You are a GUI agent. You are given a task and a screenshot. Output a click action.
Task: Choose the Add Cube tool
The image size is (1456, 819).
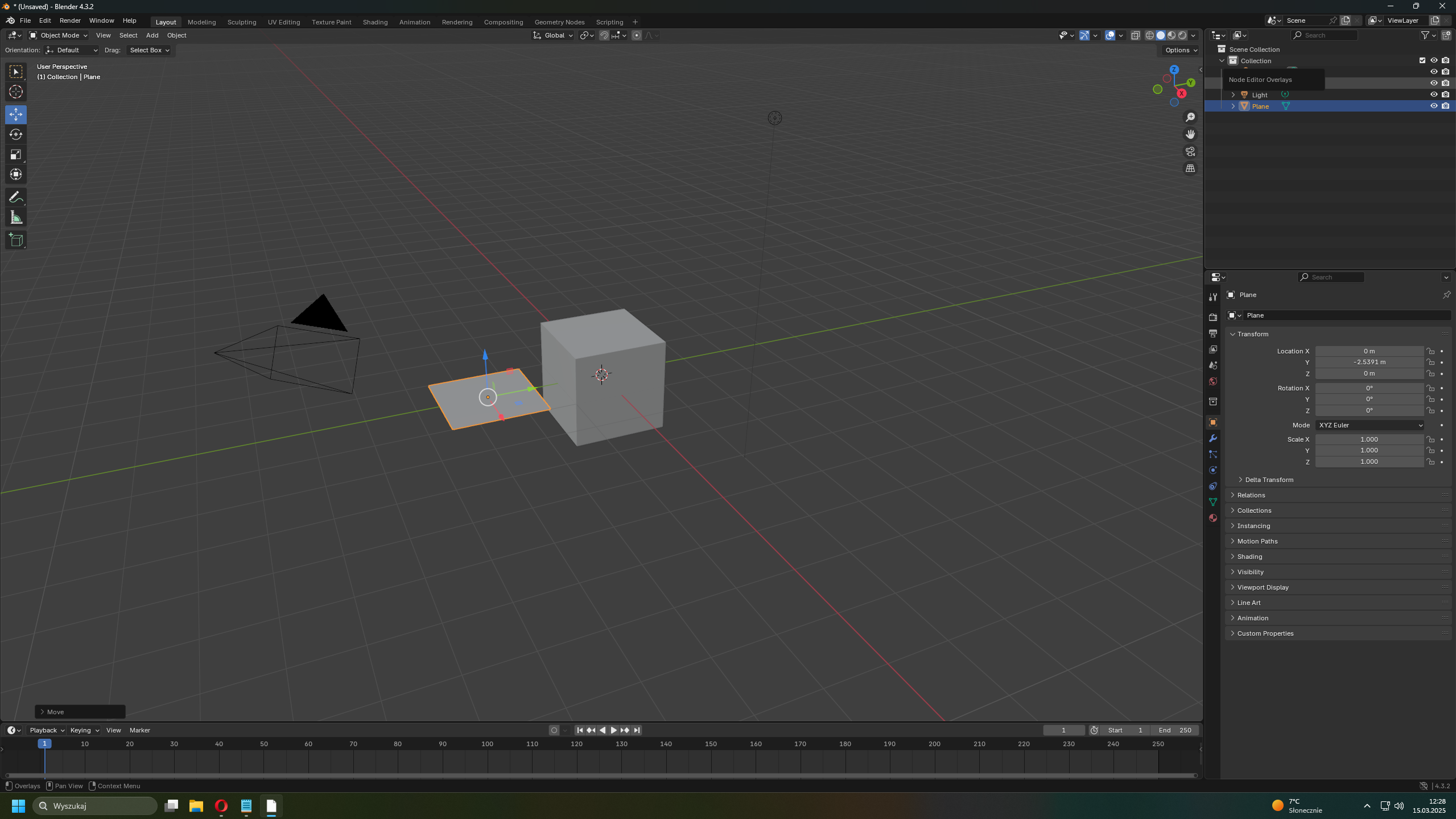click(x=16, y=240)
